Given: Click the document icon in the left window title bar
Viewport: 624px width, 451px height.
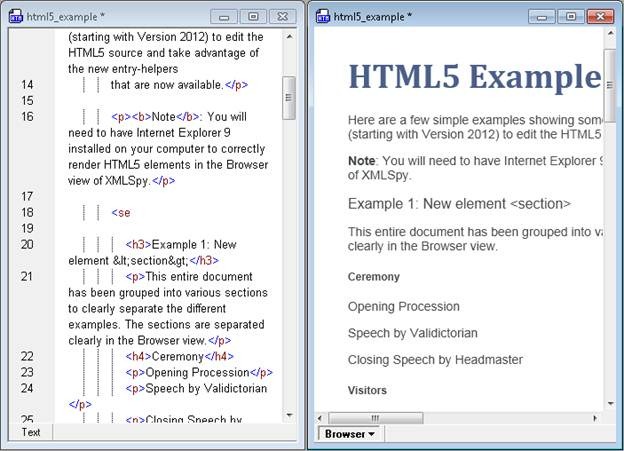Looking at the screenshot, I should [x=16, y=17].
